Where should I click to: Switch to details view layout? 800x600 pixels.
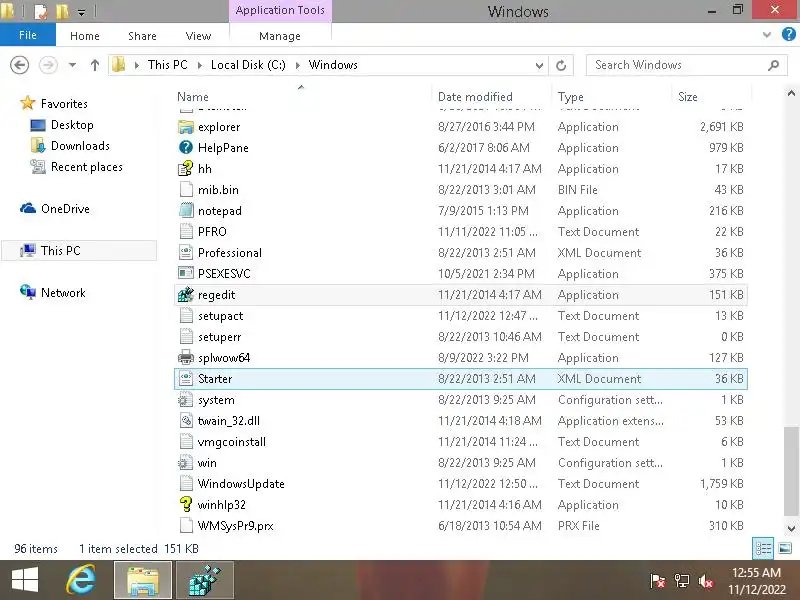[x=763, y=548]
